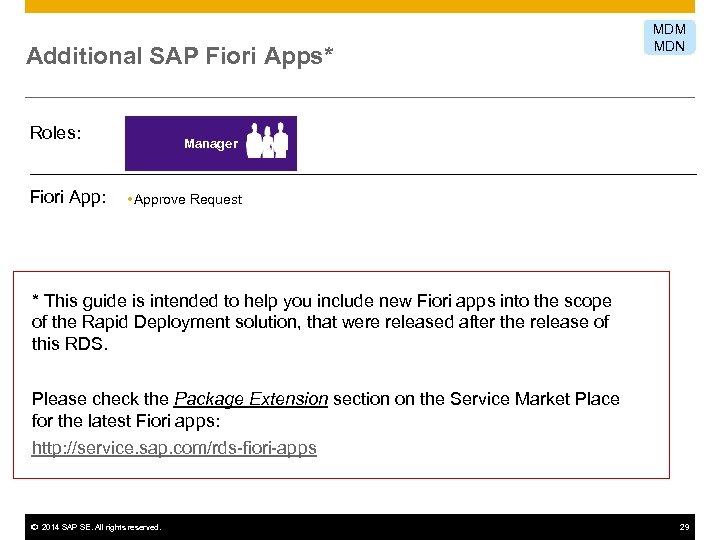
Task: Select the Roles: label
Action: 56,133
